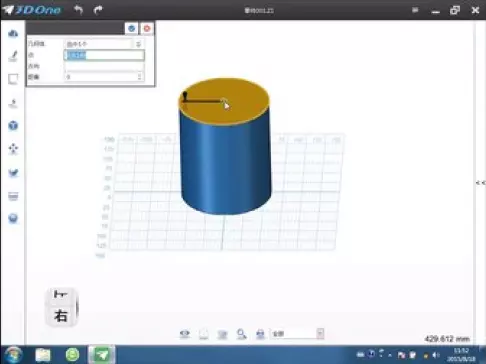Open the basic entities cube icon
Screen dimensions: 486x364
click(x=13, y=33)
